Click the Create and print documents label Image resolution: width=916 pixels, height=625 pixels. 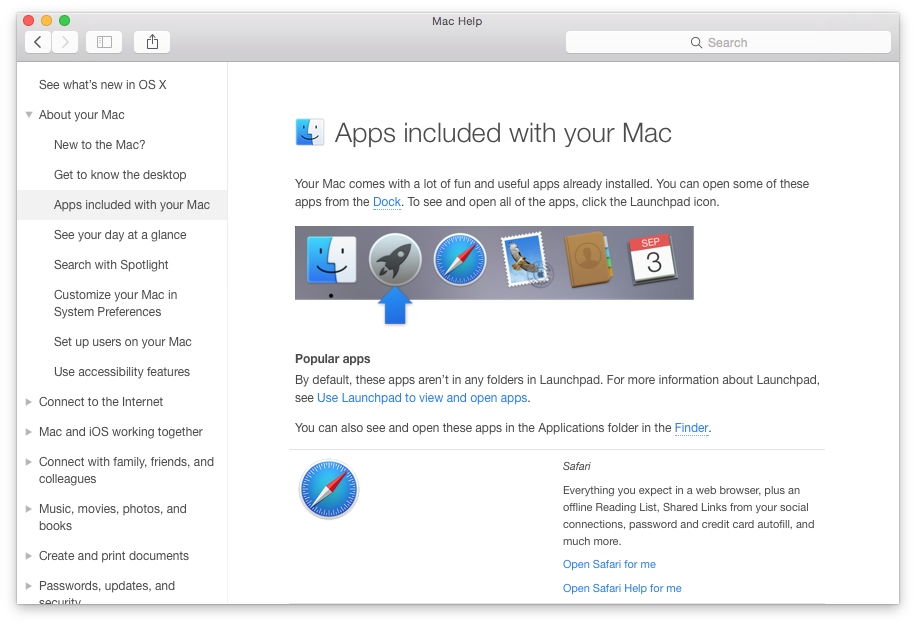114,556
